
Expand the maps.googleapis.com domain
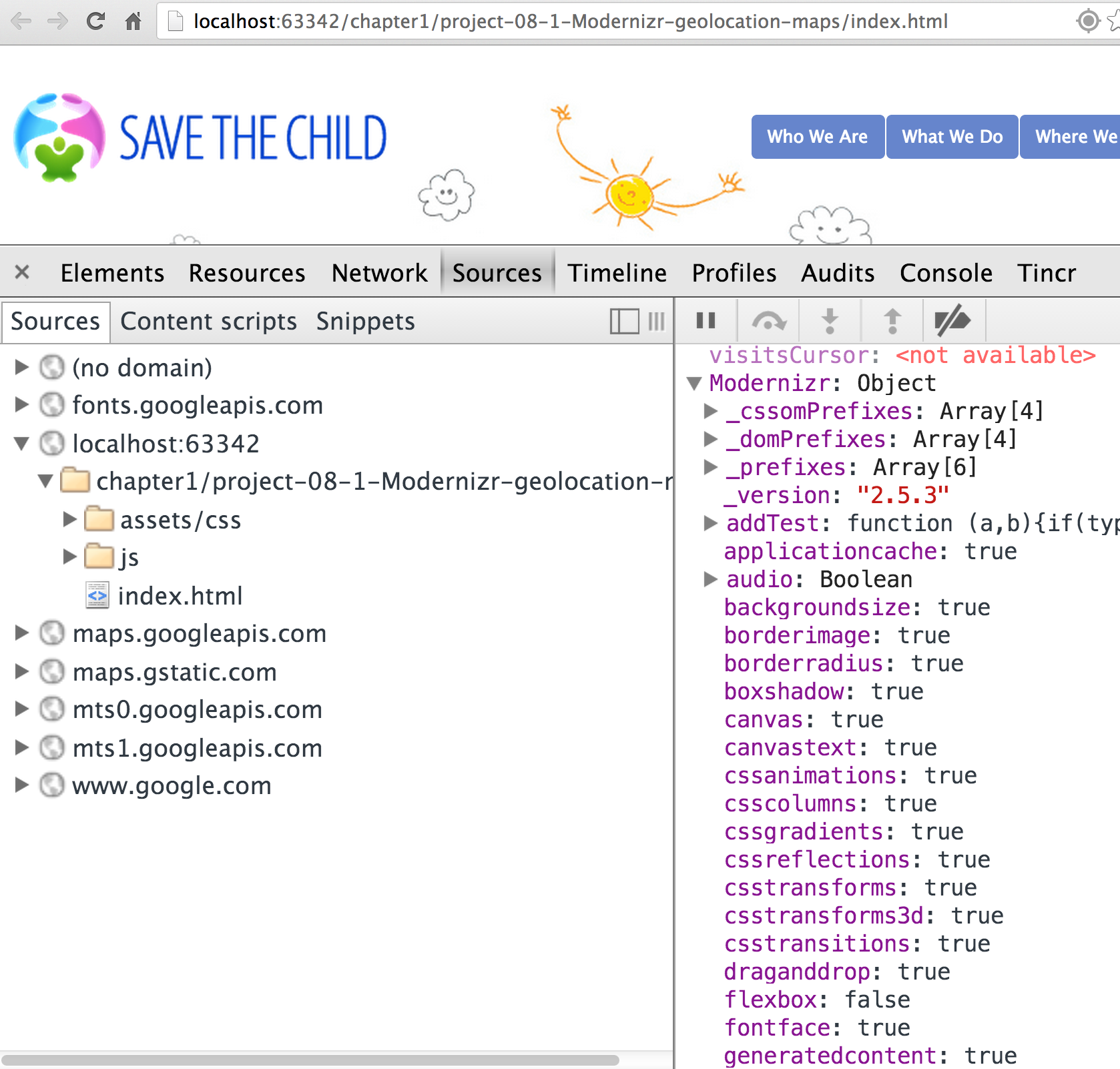[22, 633]
